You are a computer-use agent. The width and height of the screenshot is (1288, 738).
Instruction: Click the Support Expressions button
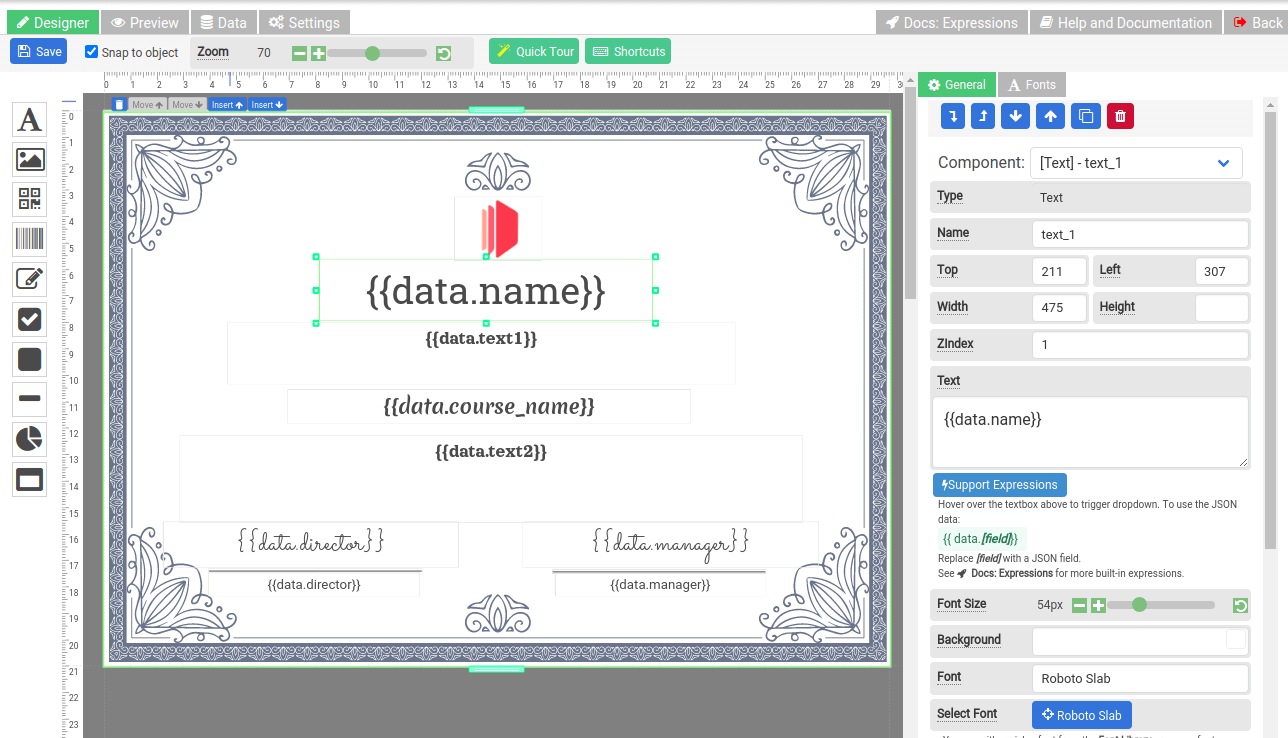point(1000,485)
